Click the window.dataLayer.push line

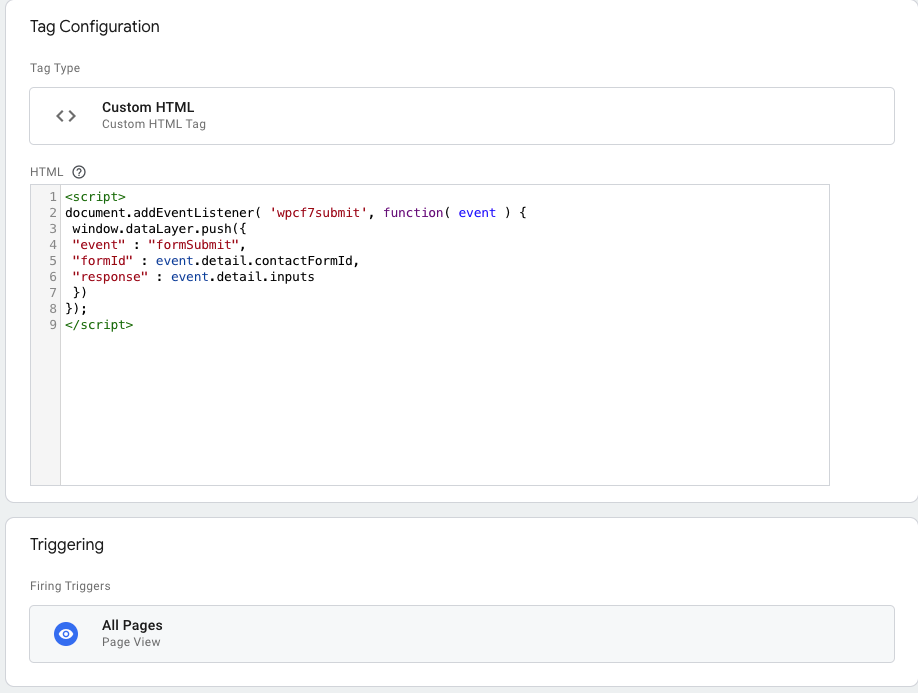(x=159, y=229)
